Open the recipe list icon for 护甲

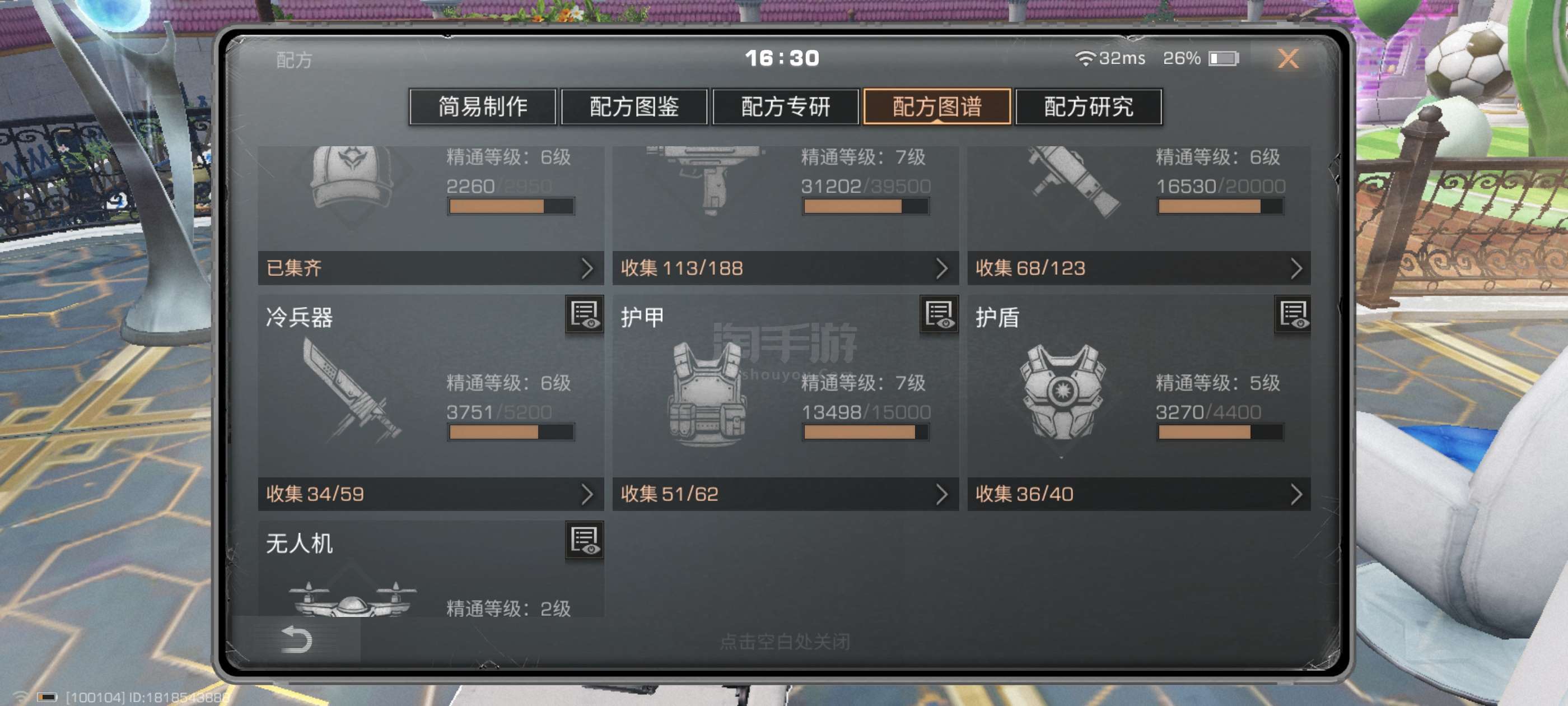(x=939, y=315)
